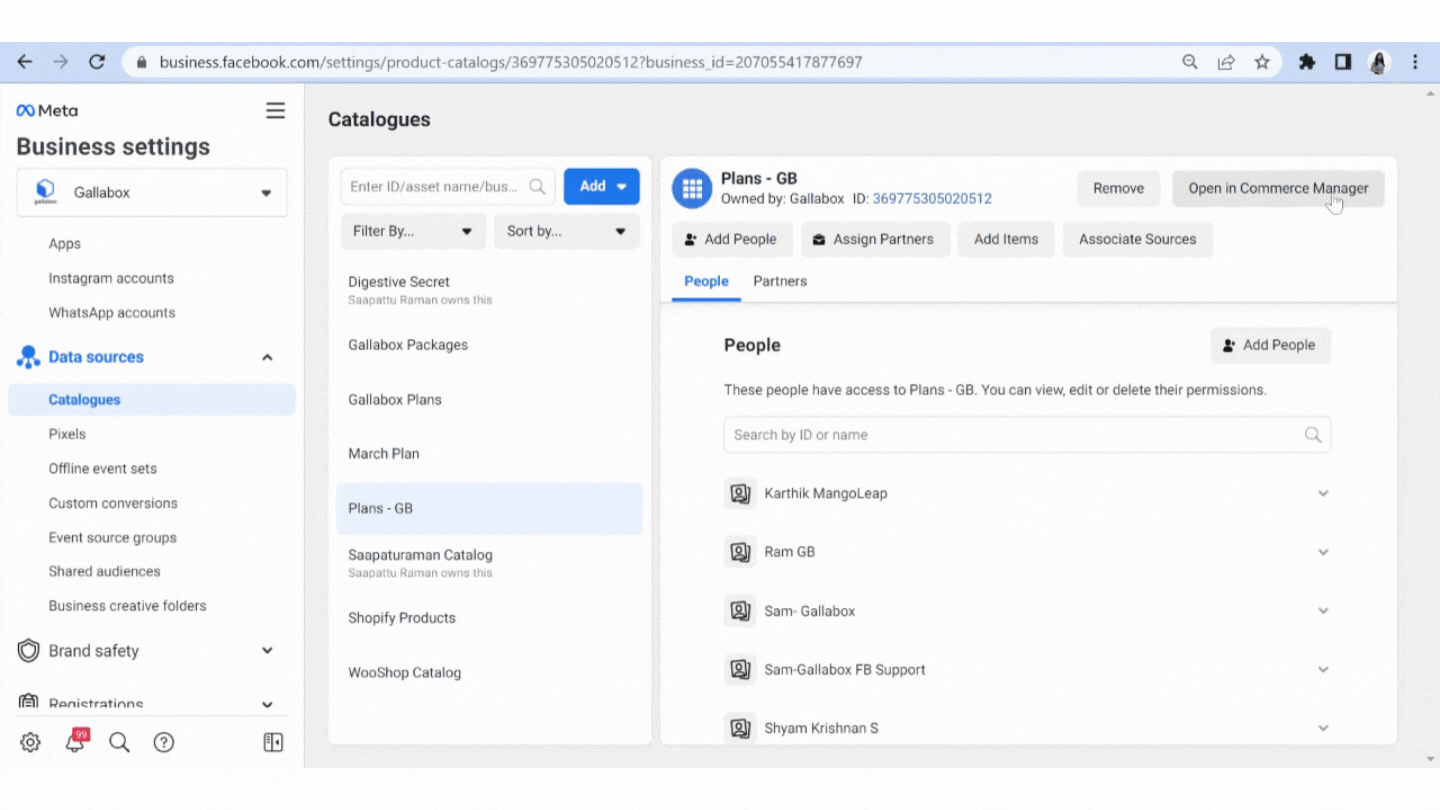
Task: Toggle the browser side panel icon
Action: tap(1343, 62)
